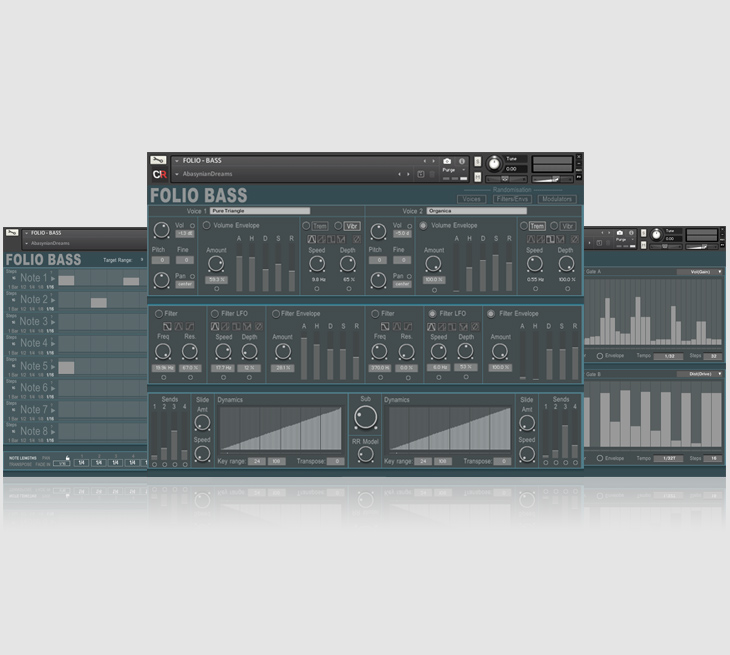Enable Voice 1 Volume Envelope
The width and height of the screenshot is (730, 655).
(x=206, y=225)
